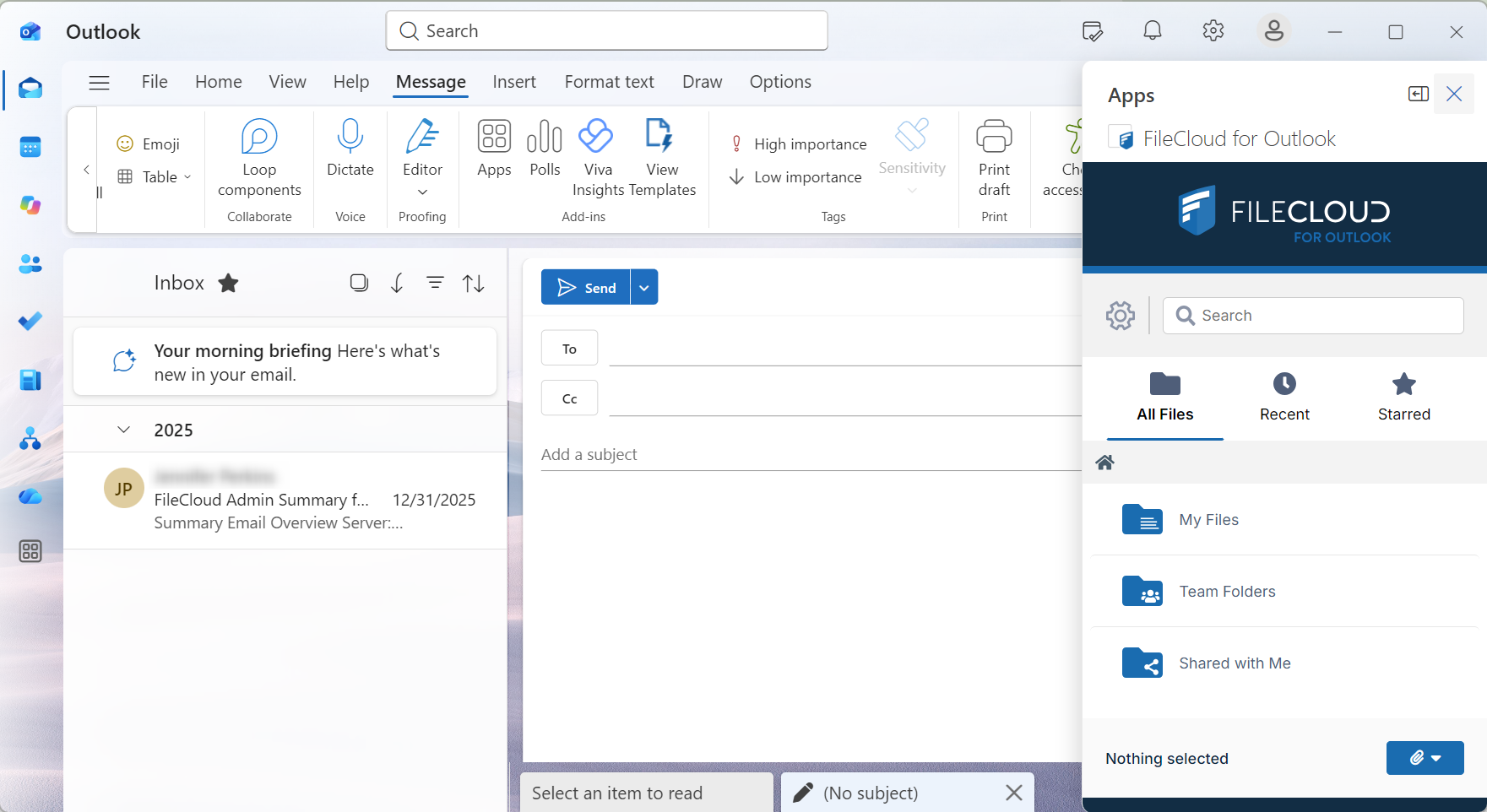1487x812 pixels.
Task: Open Outlook settings gear in title bar
Action: click(x=1213, y=31)
